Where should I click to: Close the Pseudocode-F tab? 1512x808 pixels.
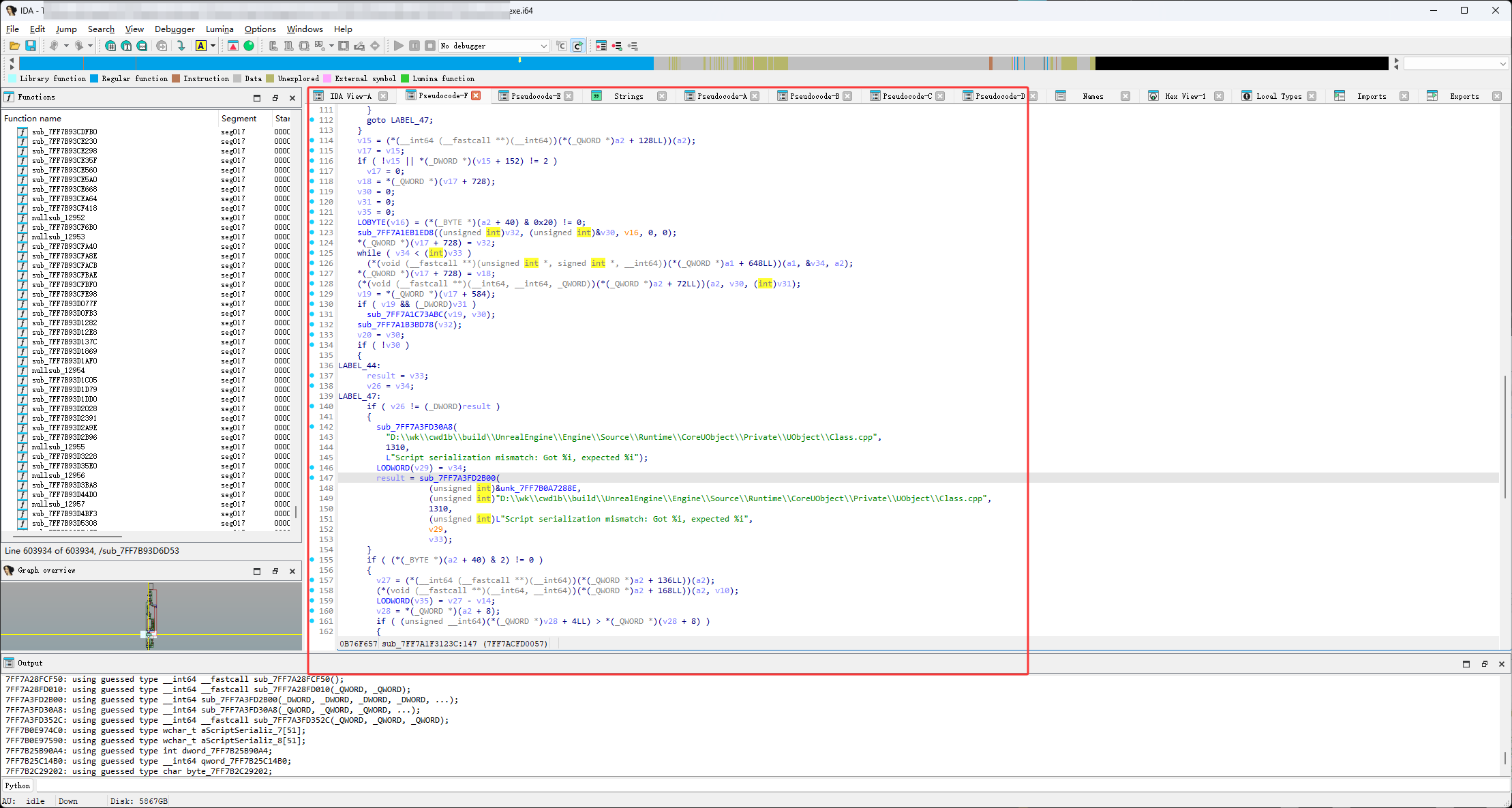[477, 95]
